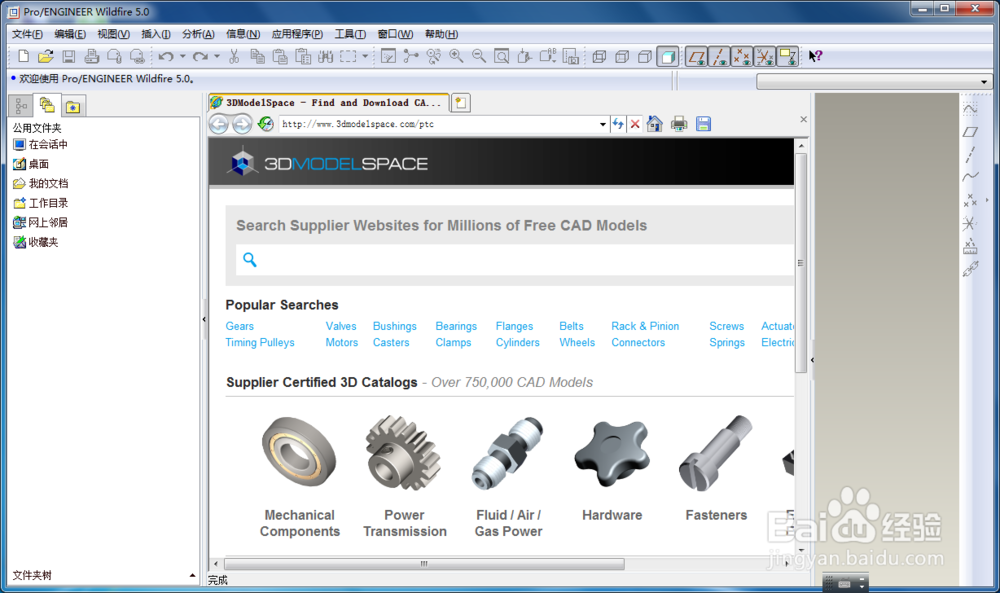Go forward in the embedded browser
Image resolution: width=1000 pixels, height=593 pixels.
click(x=242, y=124)
